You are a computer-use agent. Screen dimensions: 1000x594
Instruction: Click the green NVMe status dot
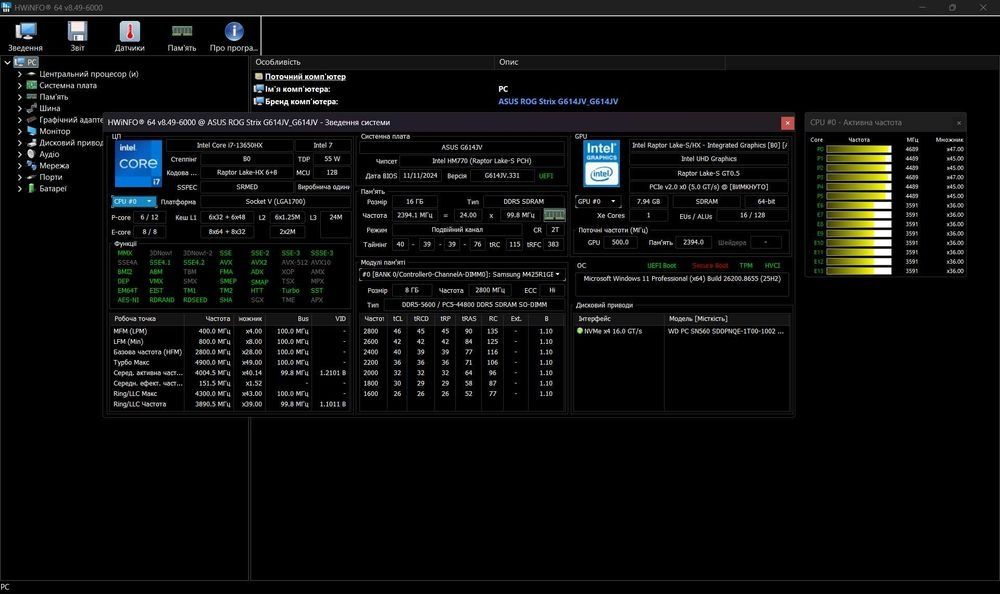[580, 331]
